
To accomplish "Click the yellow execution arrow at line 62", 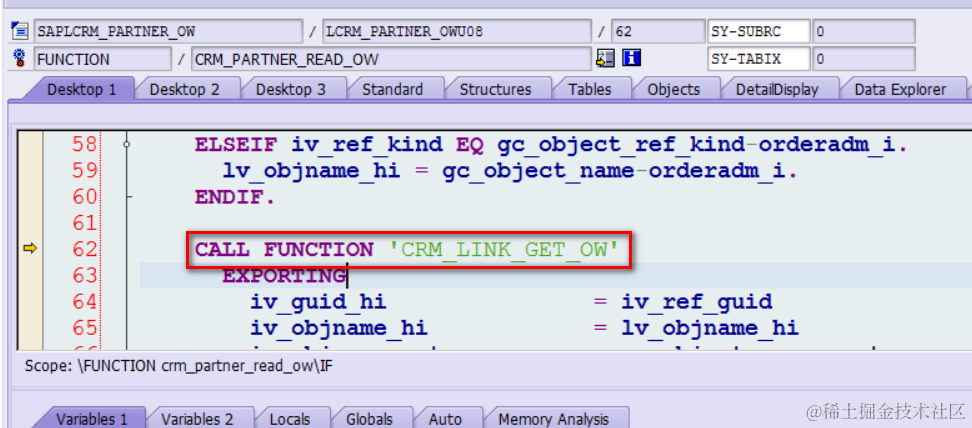I will tap(29, 249).
